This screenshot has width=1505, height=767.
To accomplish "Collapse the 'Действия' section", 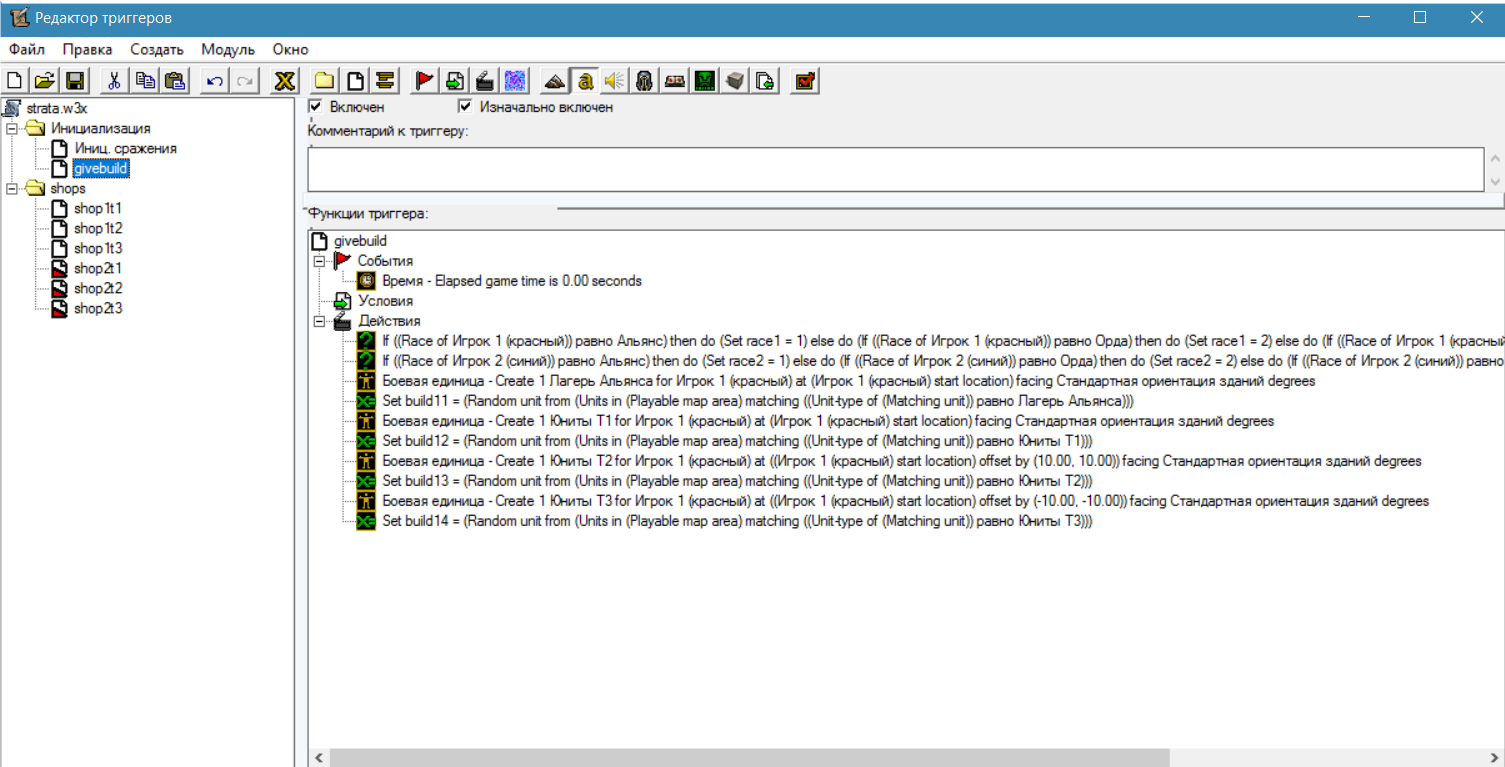I will pos(319,321).
